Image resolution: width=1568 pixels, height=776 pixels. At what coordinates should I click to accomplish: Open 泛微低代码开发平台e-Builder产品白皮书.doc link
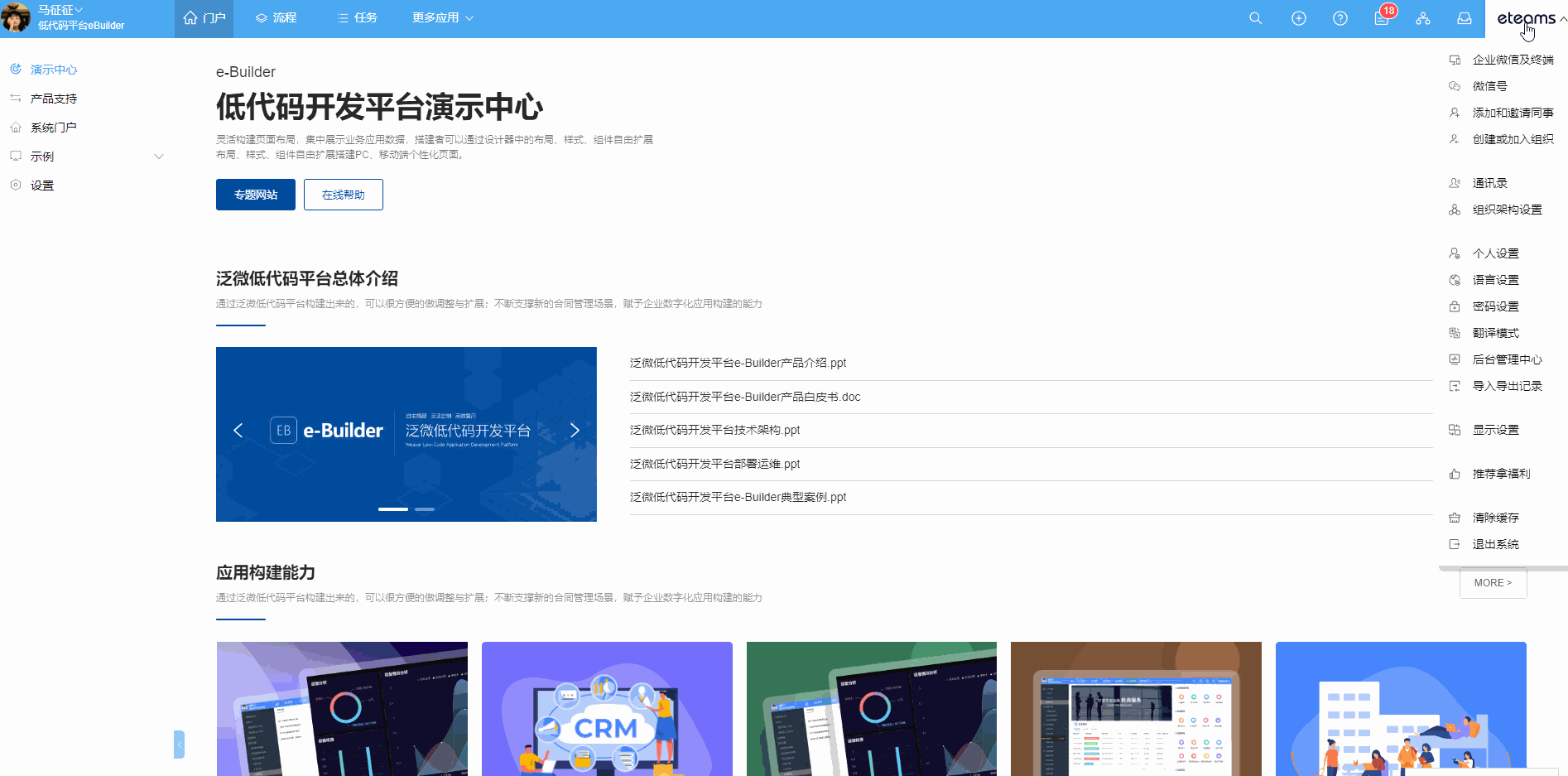[745, 397]
